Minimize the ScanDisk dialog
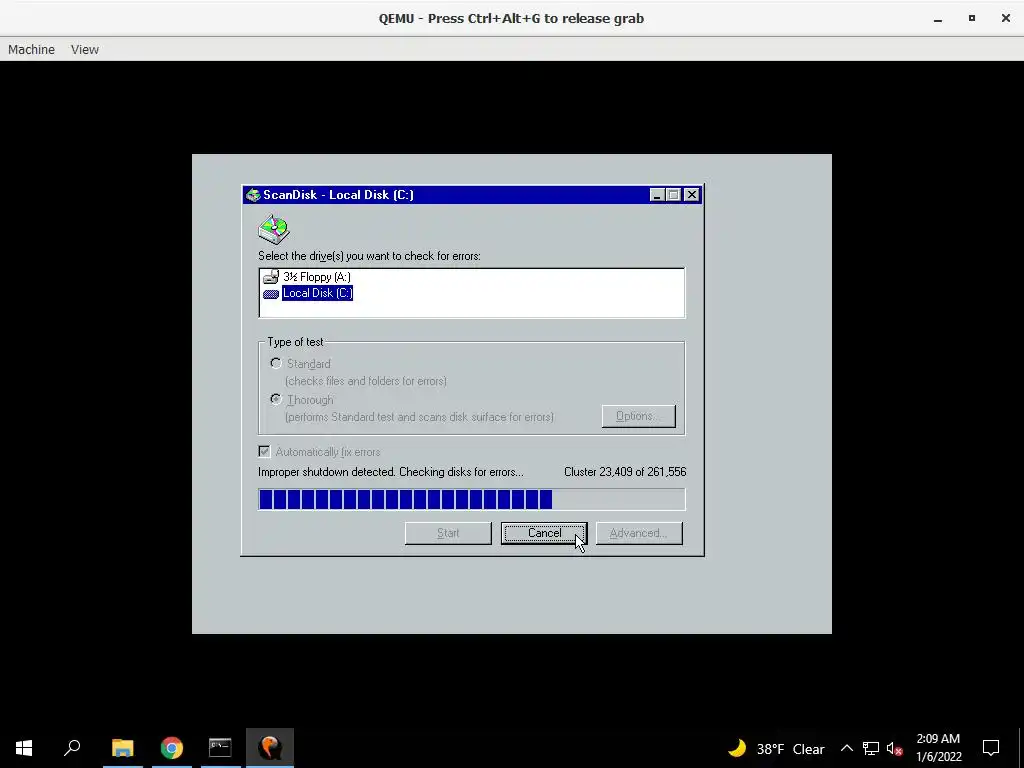Image resolution: width=1024 pixels, height=768 pixels. tap(657, 195)
